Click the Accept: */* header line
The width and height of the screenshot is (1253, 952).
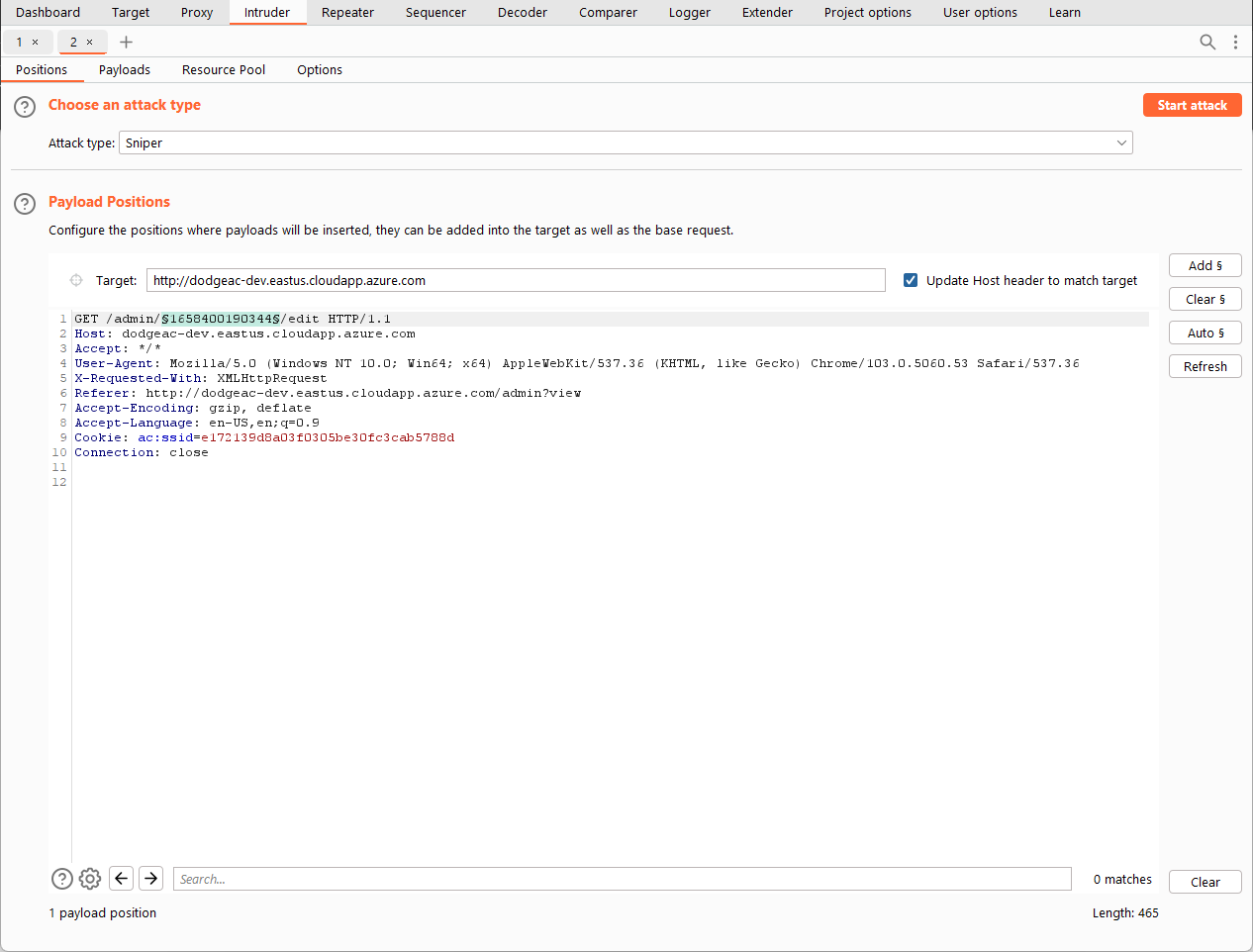[118, 348]
